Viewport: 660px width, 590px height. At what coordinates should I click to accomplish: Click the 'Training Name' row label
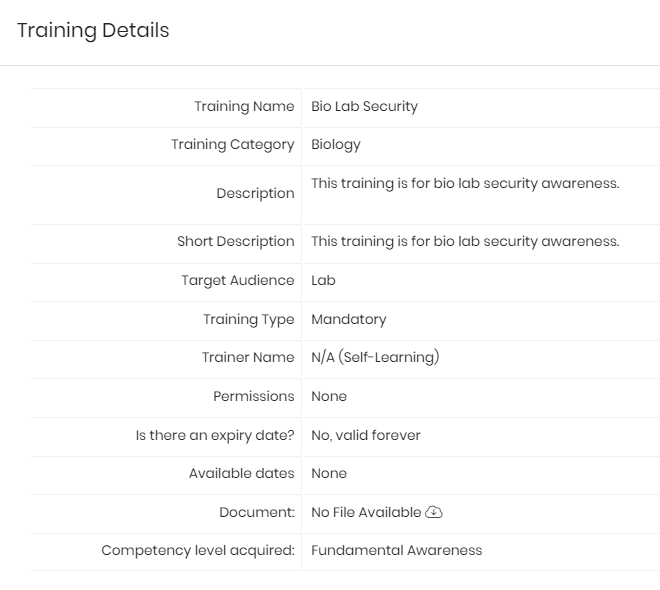(244, 106)
